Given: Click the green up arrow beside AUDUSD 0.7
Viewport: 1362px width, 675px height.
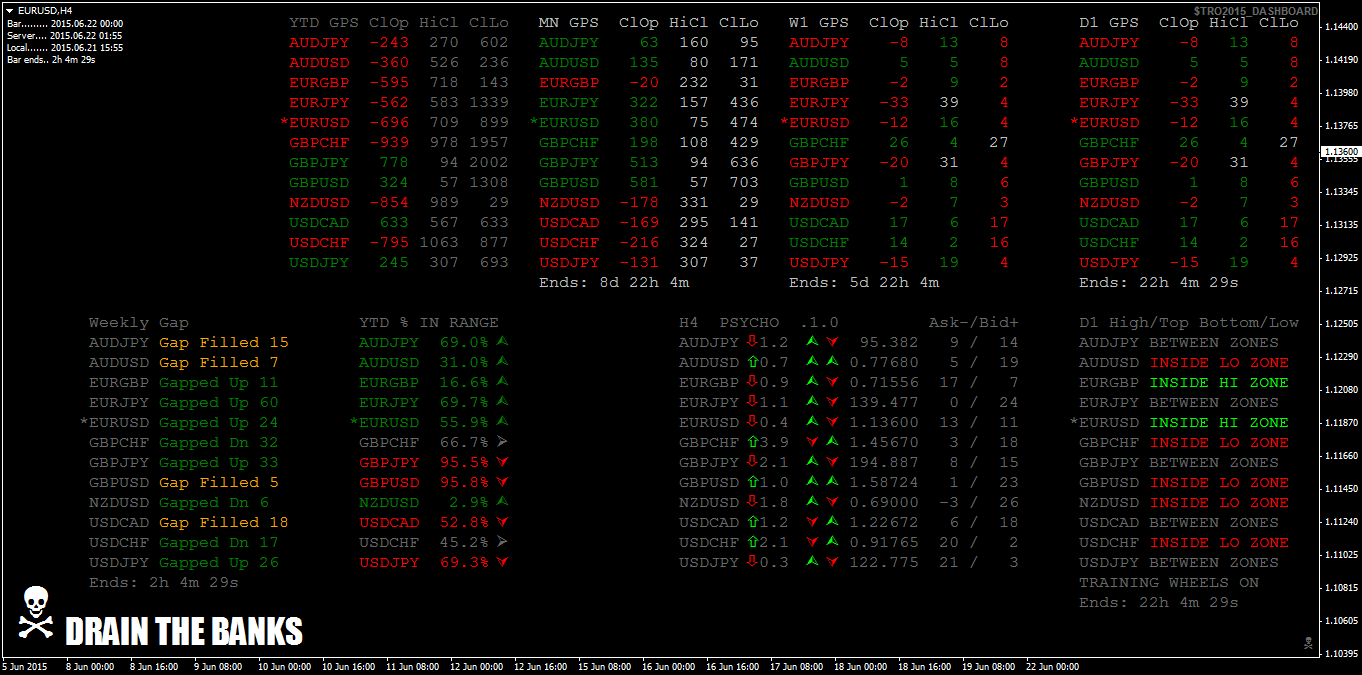Looking at the screenshot, I should (753, 362).
